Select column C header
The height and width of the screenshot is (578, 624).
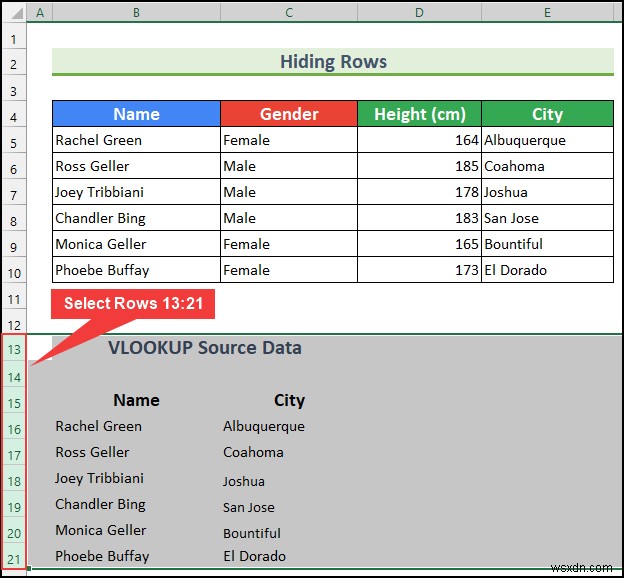(289, 13)
